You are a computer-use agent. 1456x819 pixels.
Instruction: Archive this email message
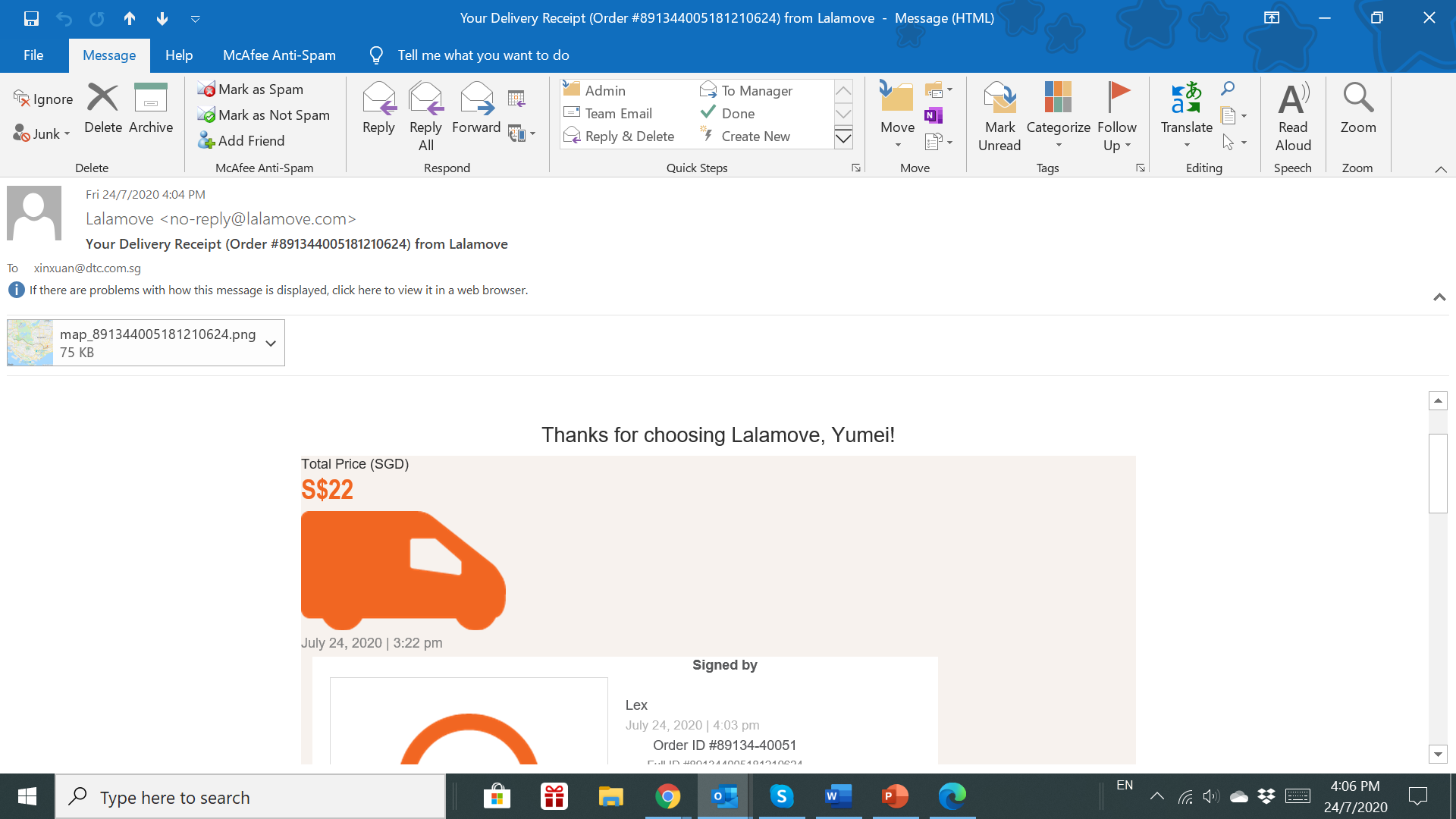tap(151, 108)
